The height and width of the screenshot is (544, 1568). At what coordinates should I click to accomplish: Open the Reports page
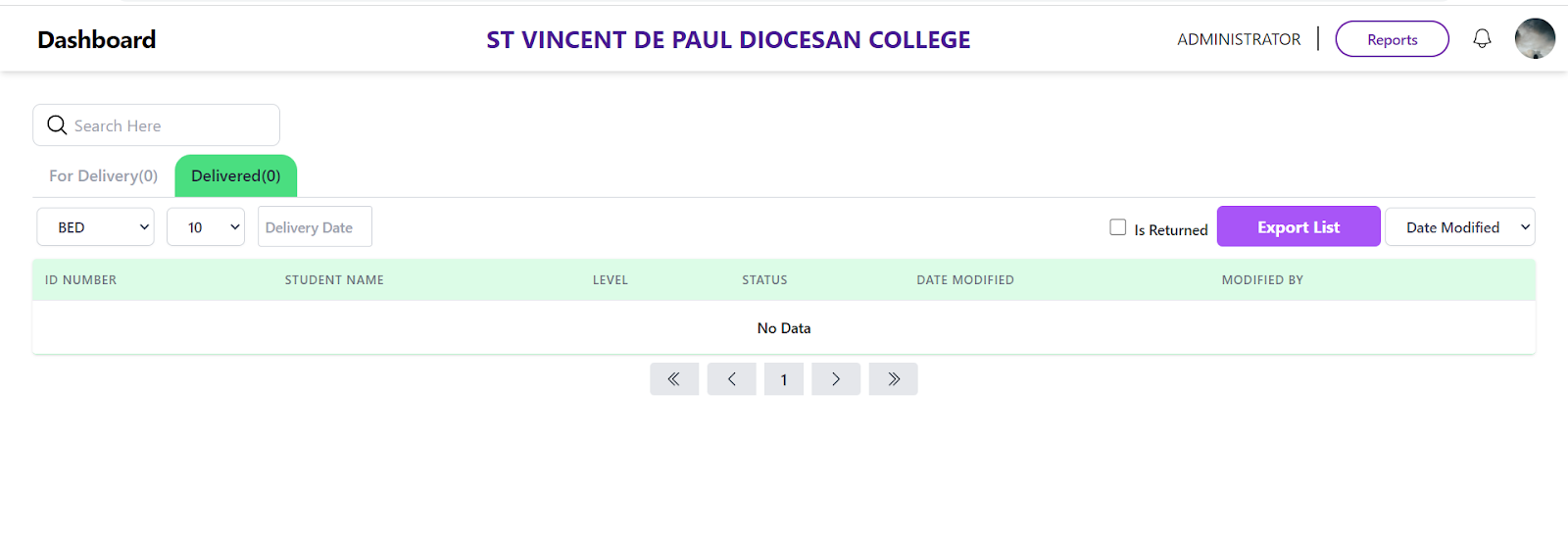(x=1392, y=39)
